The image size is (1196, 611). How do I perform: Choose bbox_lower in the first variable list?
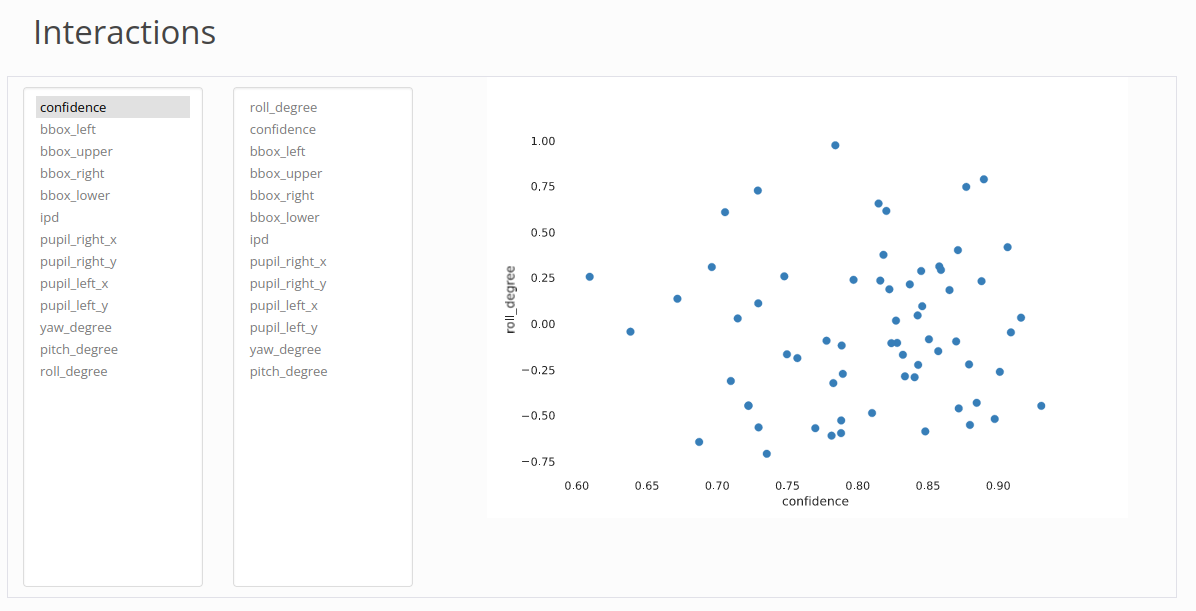(75, 195)
